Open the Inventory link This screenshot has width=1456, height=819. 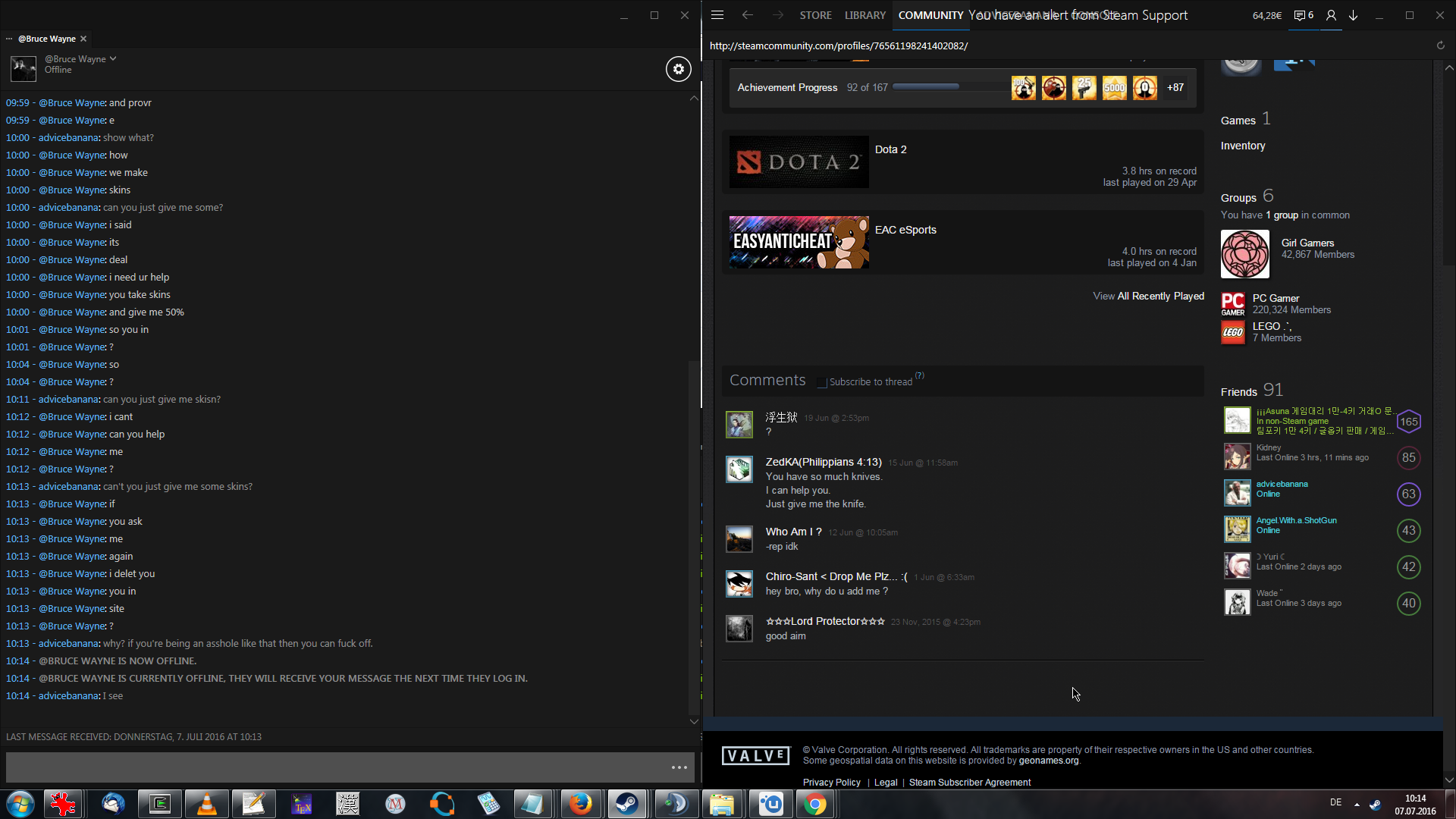click(1242, 146)
